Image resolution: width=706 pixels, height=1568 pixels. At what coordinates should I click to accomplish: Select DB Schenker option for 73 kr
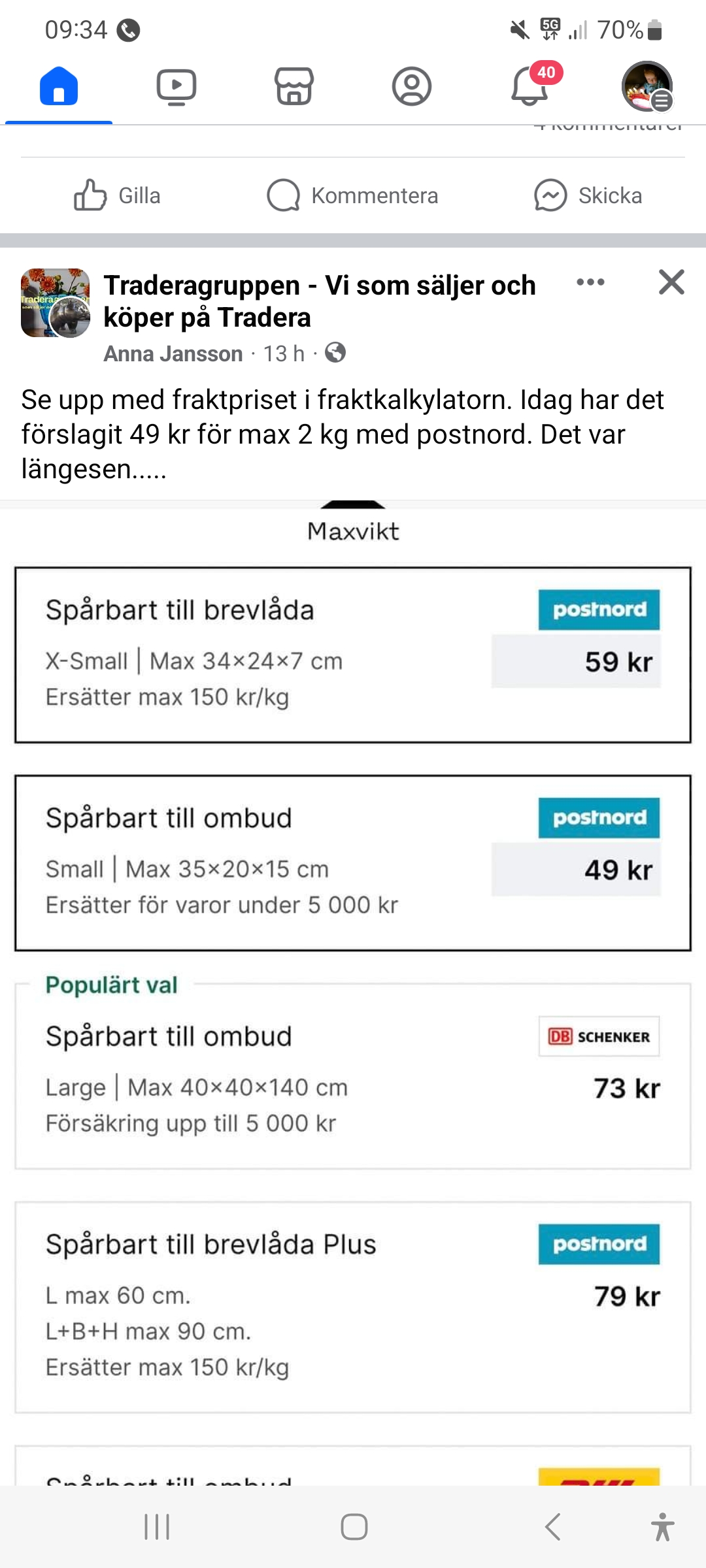click(353, 1076)
